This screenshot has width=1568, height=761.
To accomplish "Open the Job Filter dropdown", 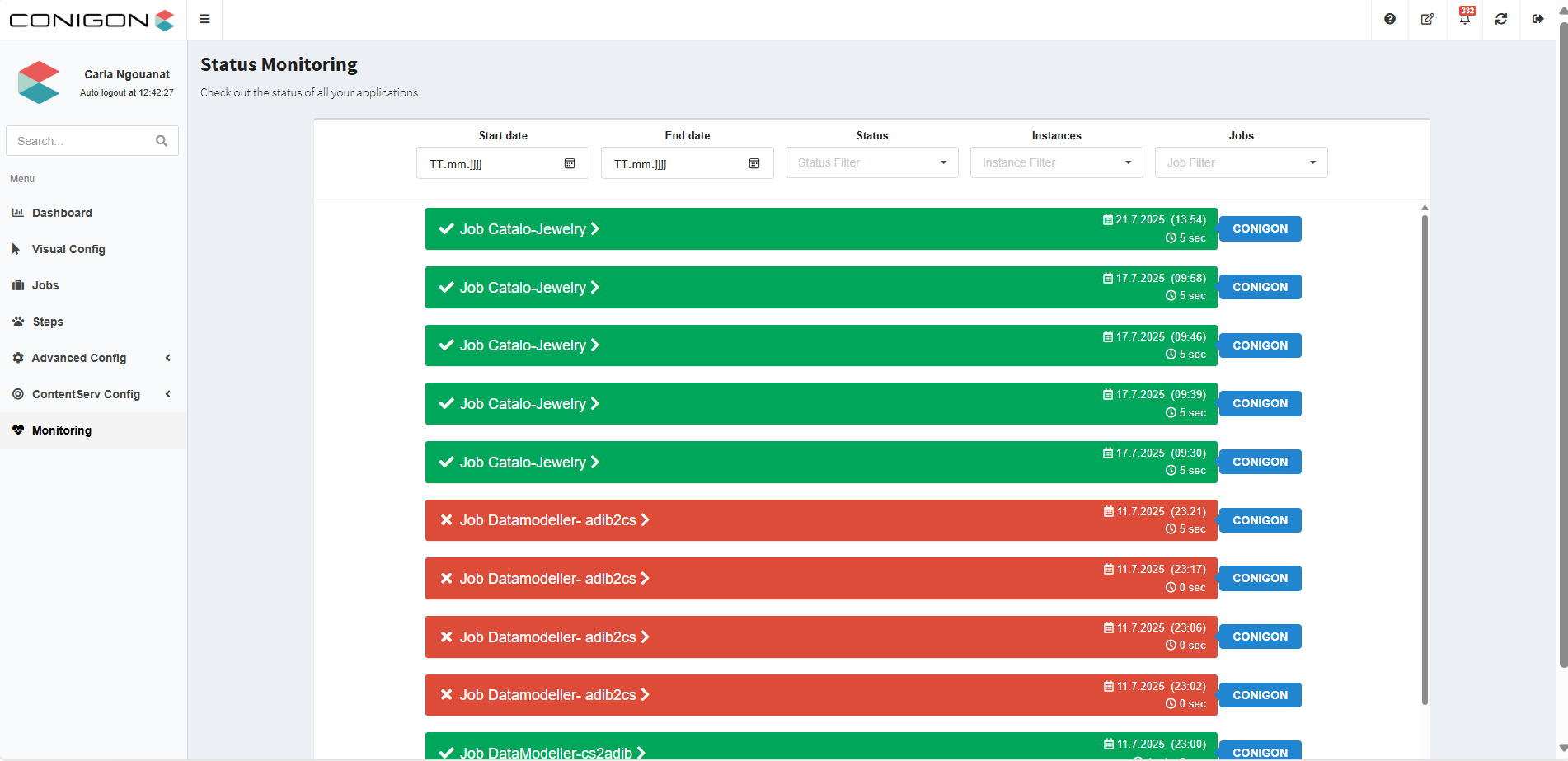I will point(1241,162).
